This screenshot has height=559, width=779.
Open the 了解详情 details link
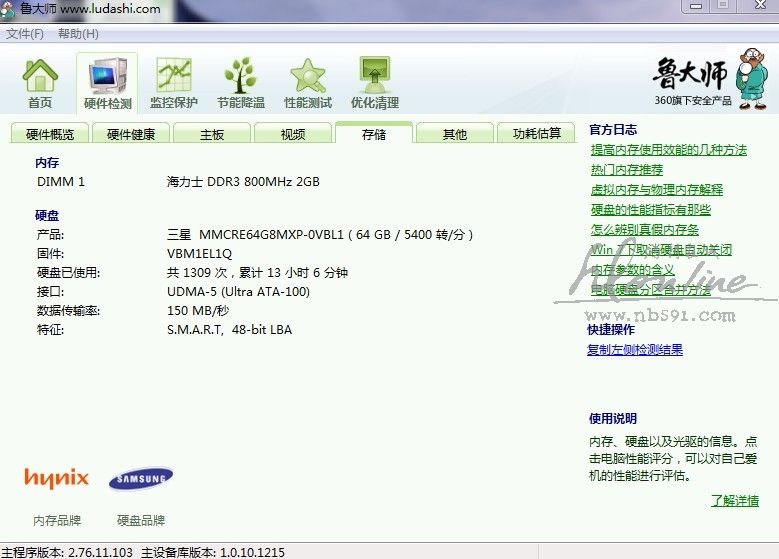[735, 501]
